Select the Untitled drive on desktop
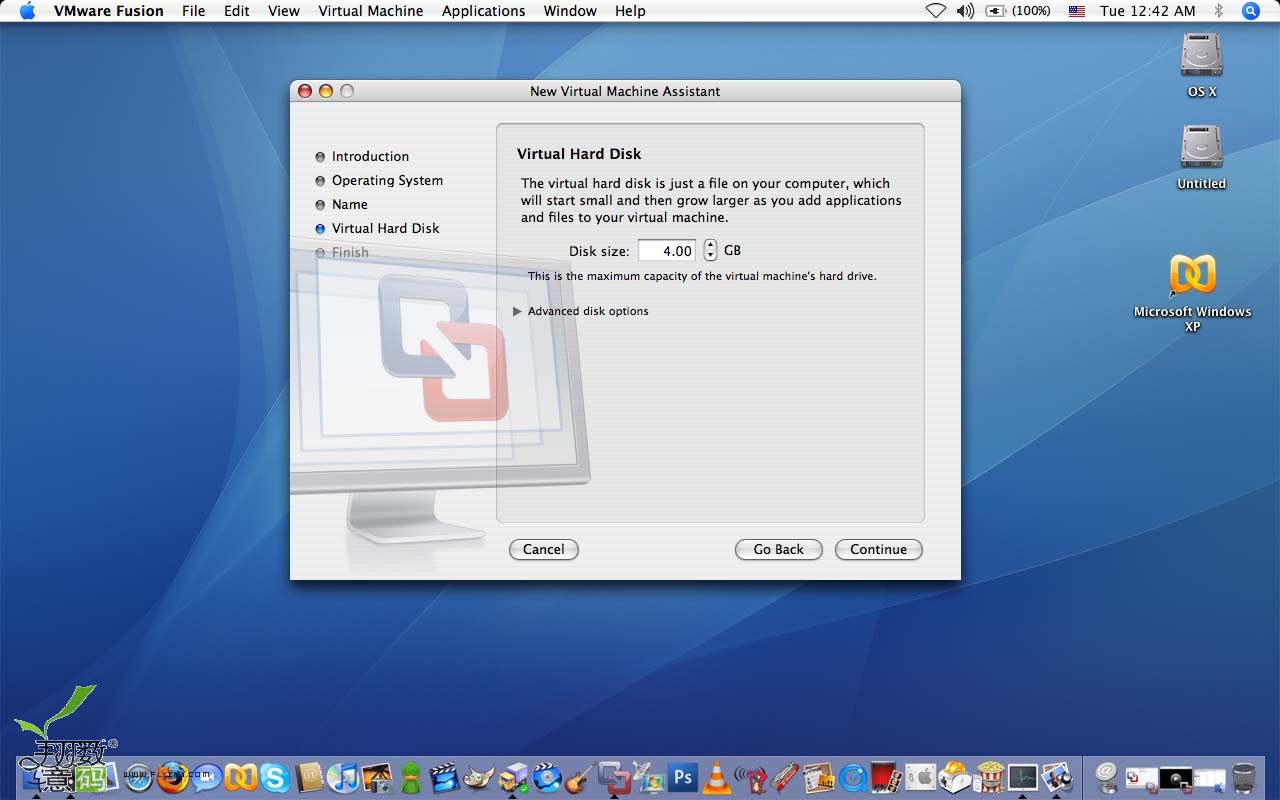 [x=1201, y=156]
